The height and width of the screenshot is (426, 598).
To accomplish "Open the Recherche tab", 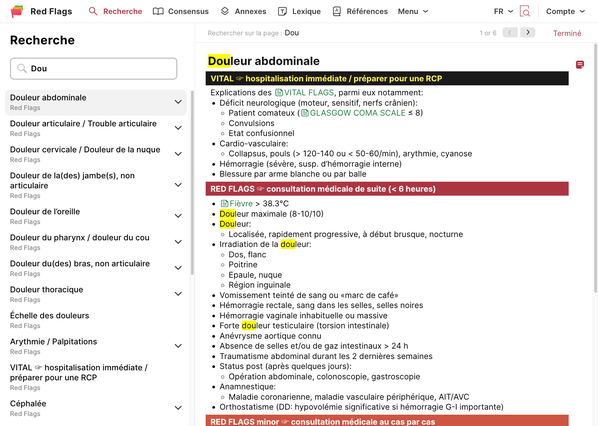I will pos(115,11).
